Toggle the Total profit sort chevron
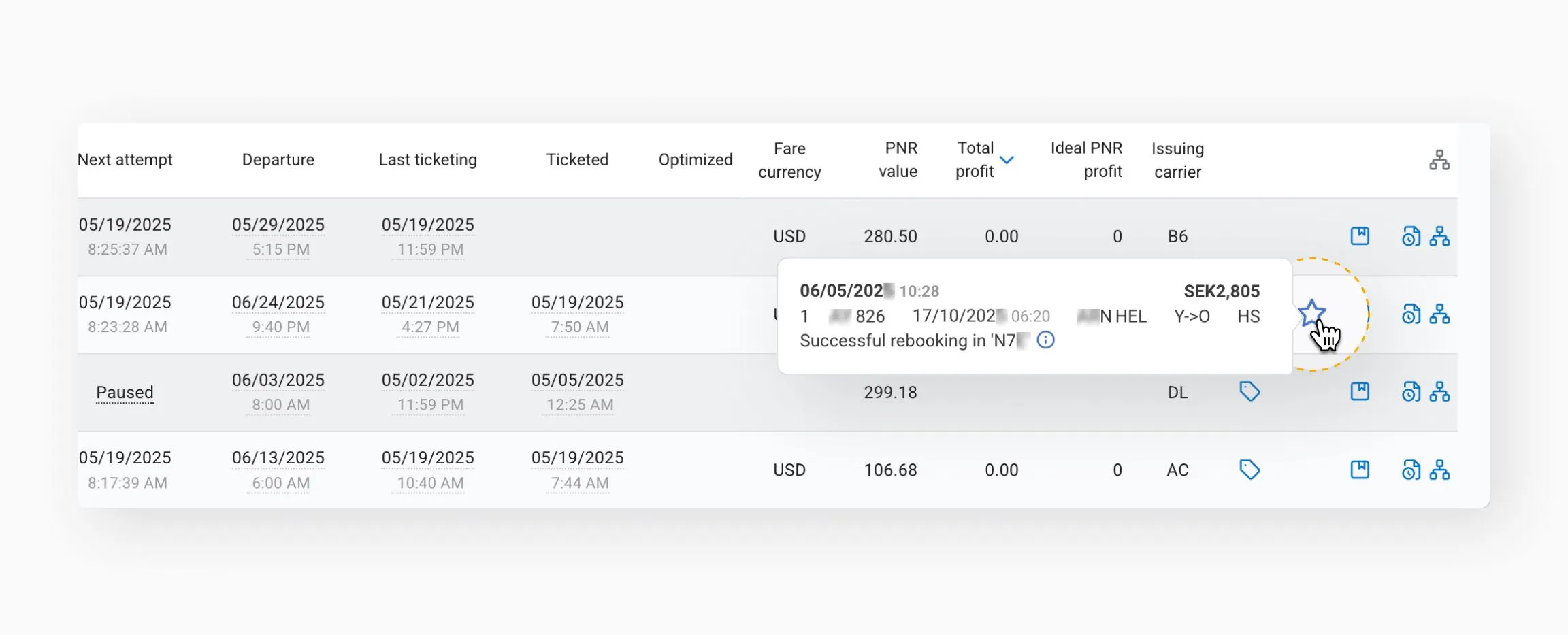 [1007, 160]
